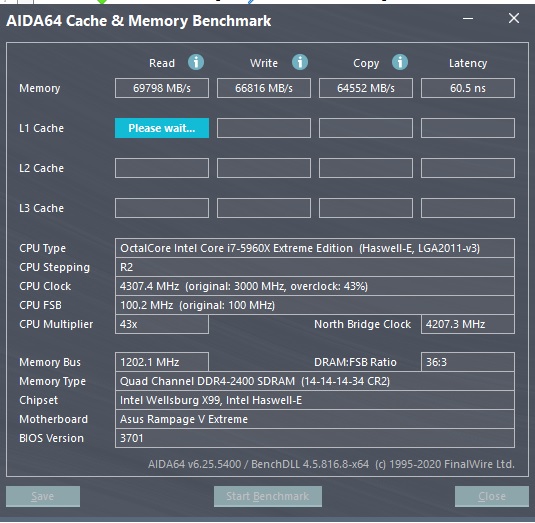Click the L1 Cache row label
Viewport: 535px width, 523px height.
[x=41, y=128]
